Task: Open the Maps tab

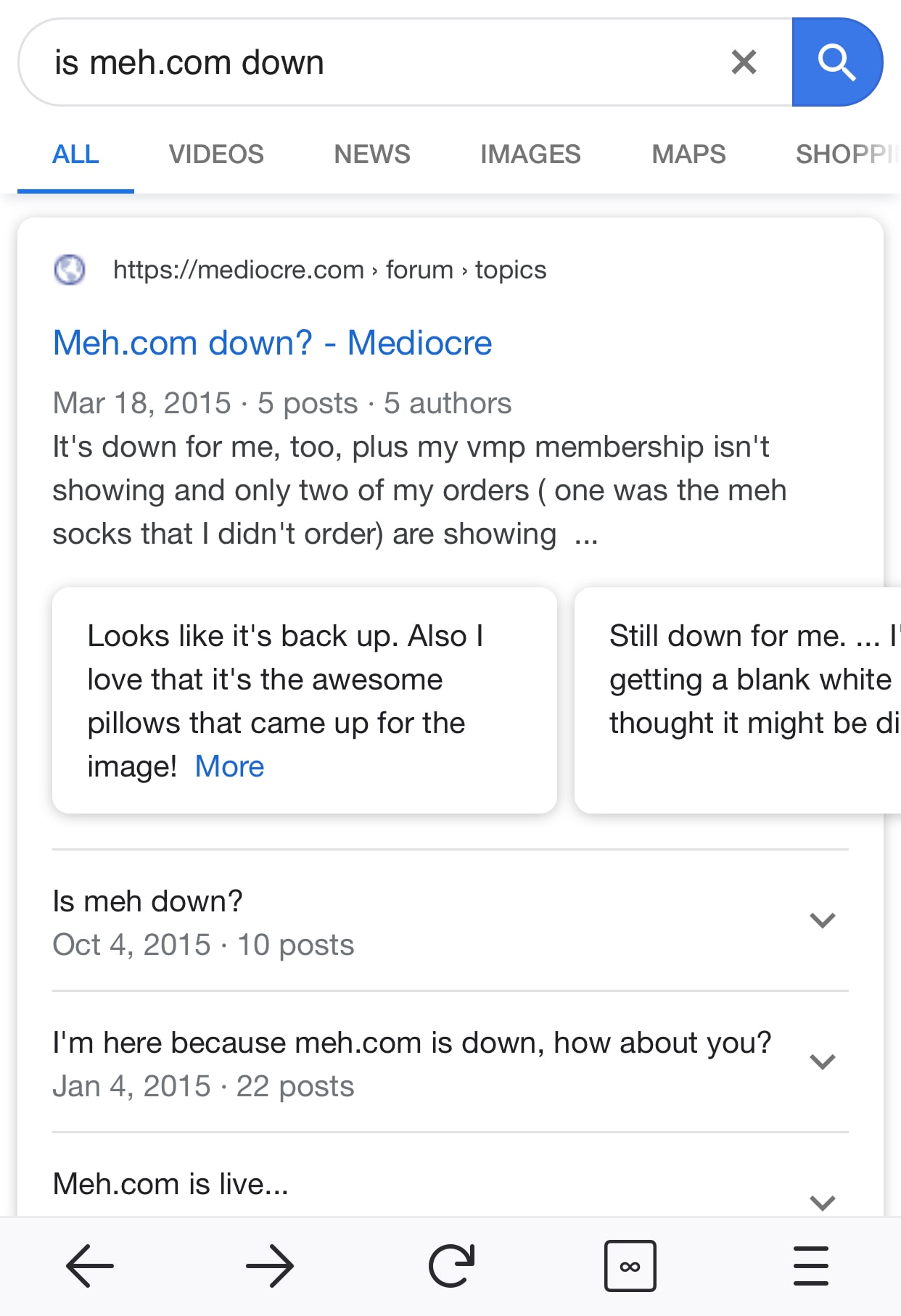Action: click(688, 154)
